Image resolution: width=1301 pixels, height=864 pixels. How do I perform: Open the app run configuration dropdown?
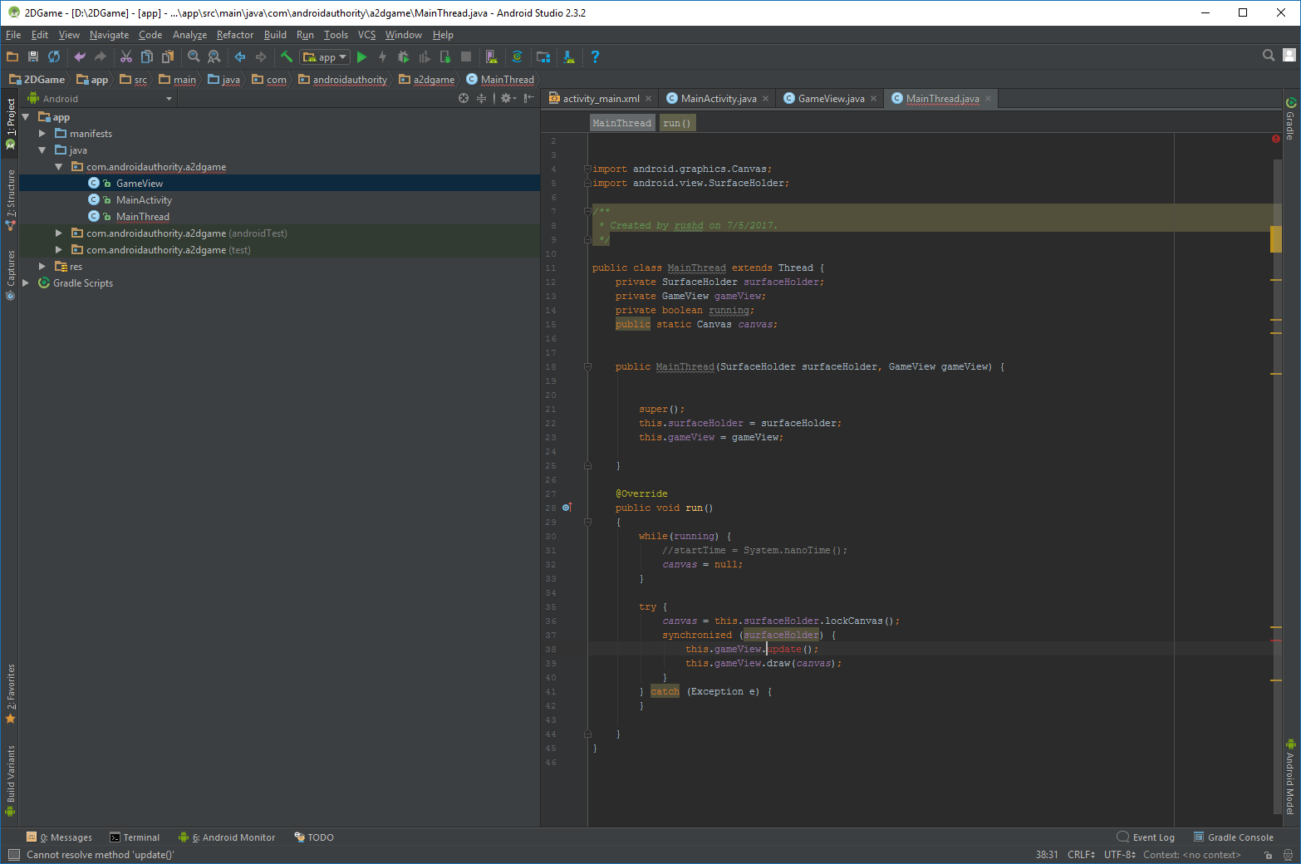coord(326,57)
